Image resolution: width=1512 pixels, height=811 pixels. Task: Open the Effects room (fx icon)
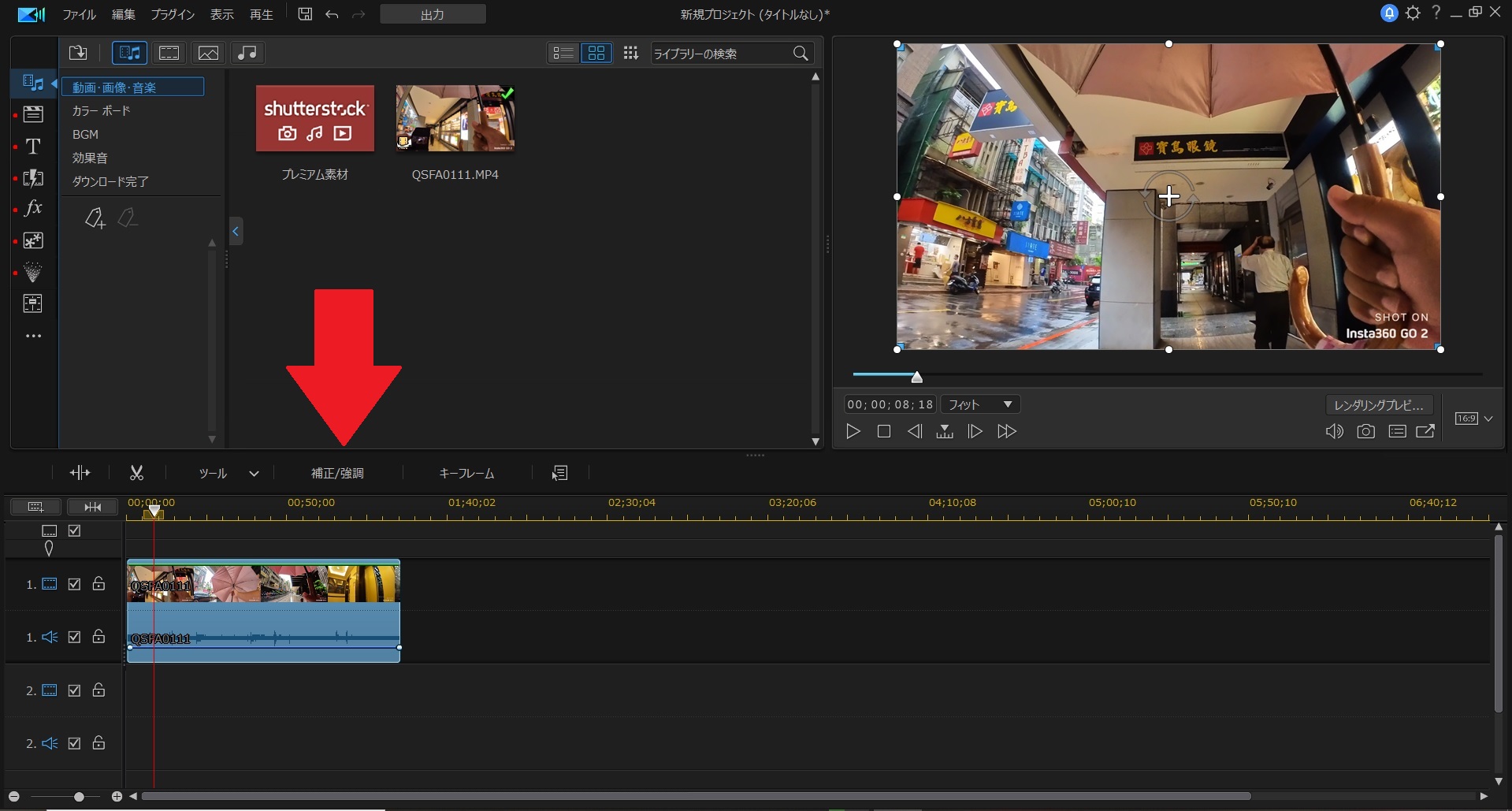click(x=33, y=208)
